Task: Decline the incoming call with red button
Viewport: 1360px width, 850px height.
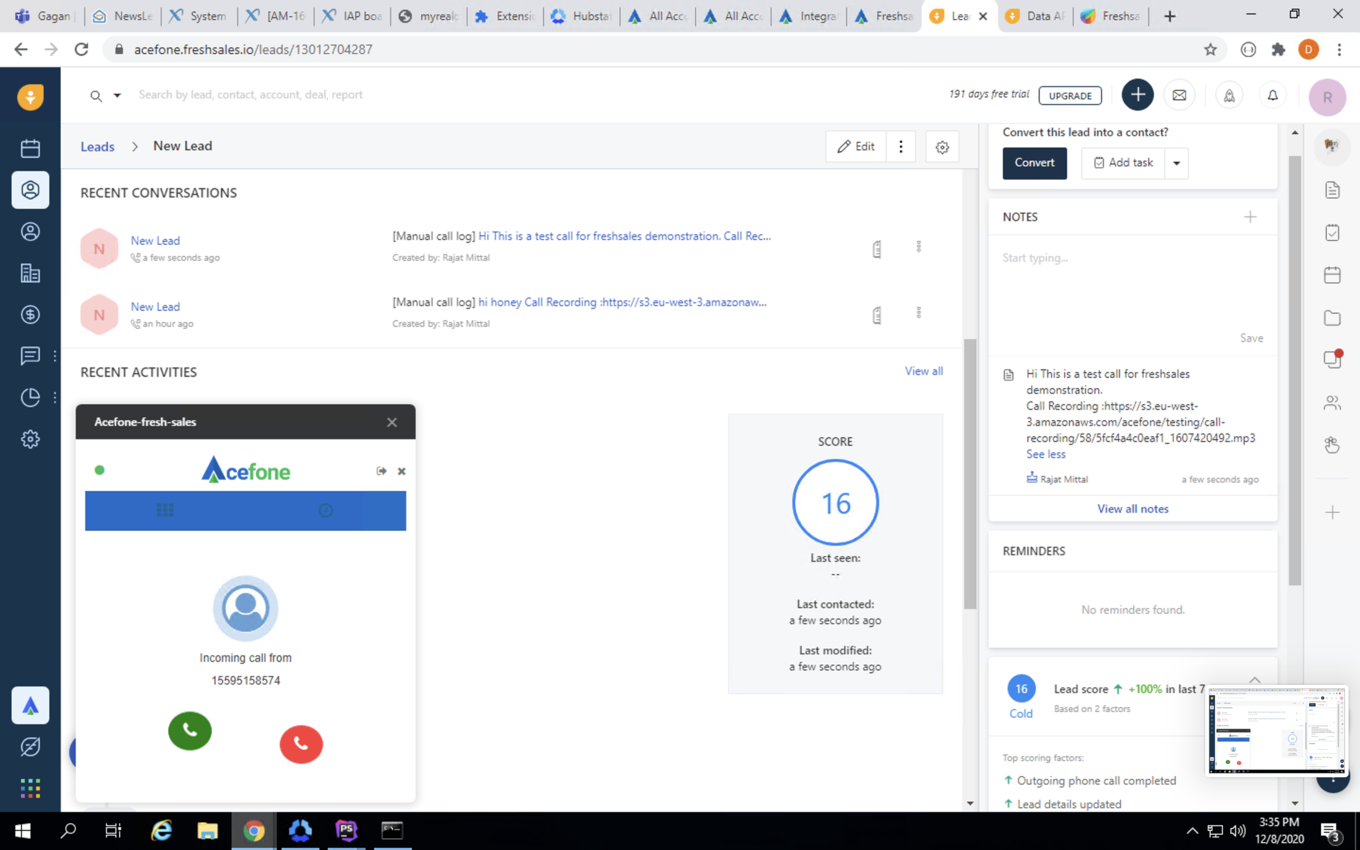Action: pyautogui.click(x=301, y=744)
